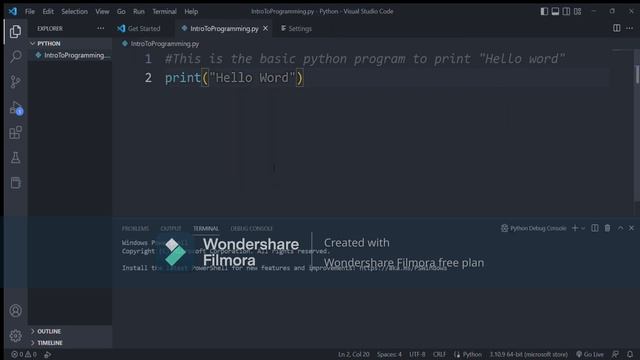Toggle the bottom panel layout icon
640x360 pixels.
pyautogui.click(x=555, y=11)
